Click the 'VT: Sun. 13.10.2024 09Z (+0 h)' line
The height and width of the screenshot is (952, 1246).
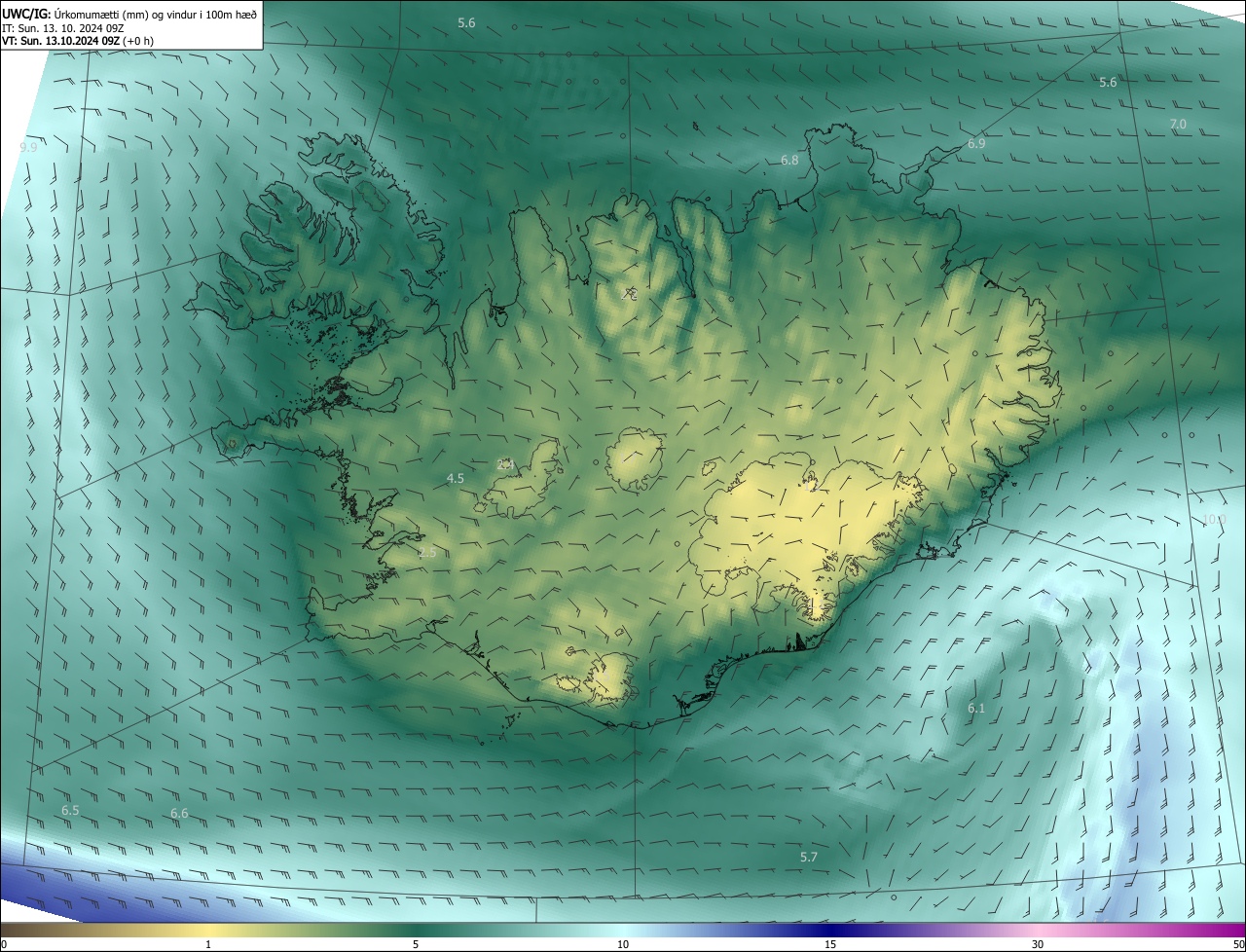tap(78, 41)
